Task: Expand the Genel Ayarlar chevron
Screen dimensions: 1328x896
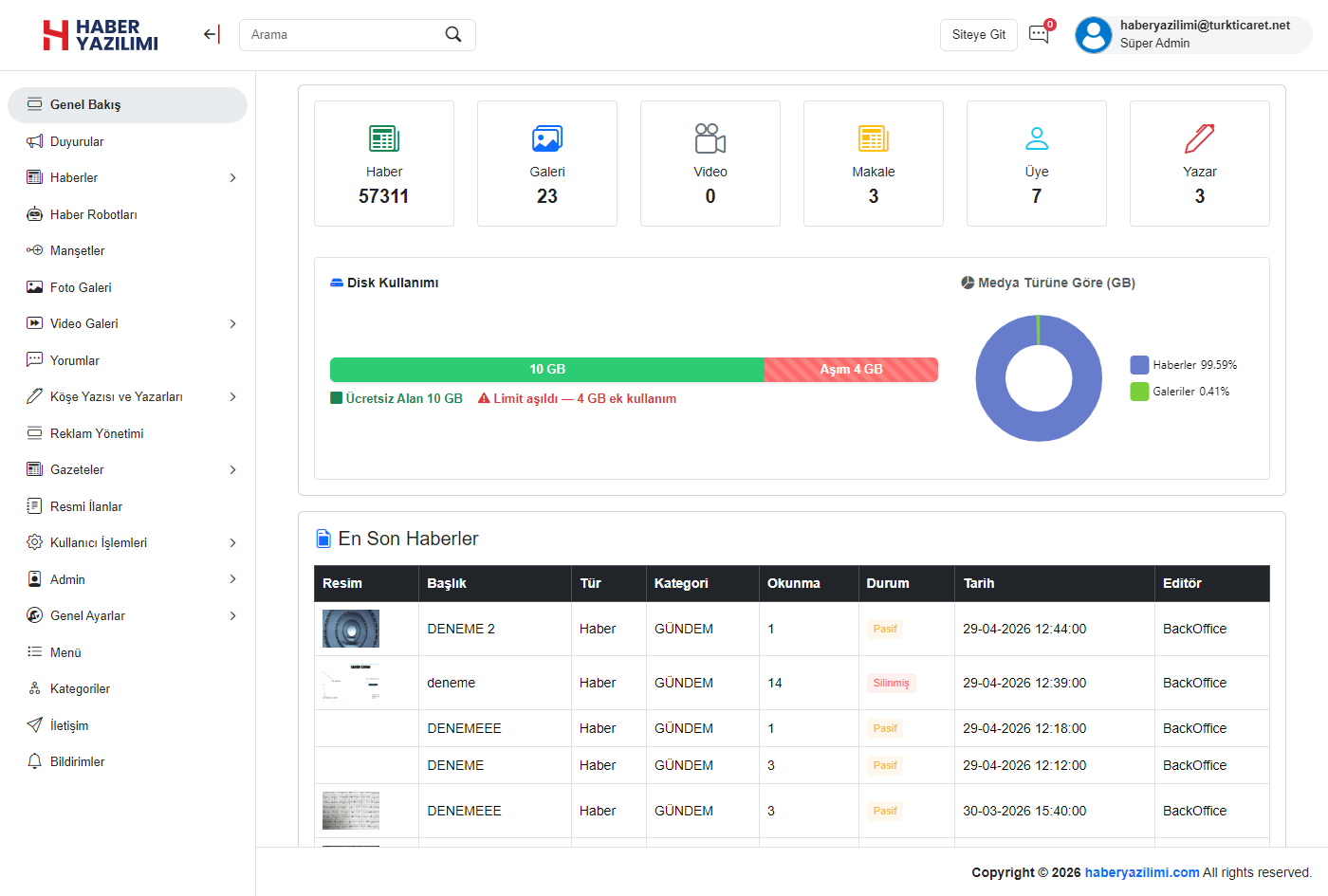Action: pos(232,616)
